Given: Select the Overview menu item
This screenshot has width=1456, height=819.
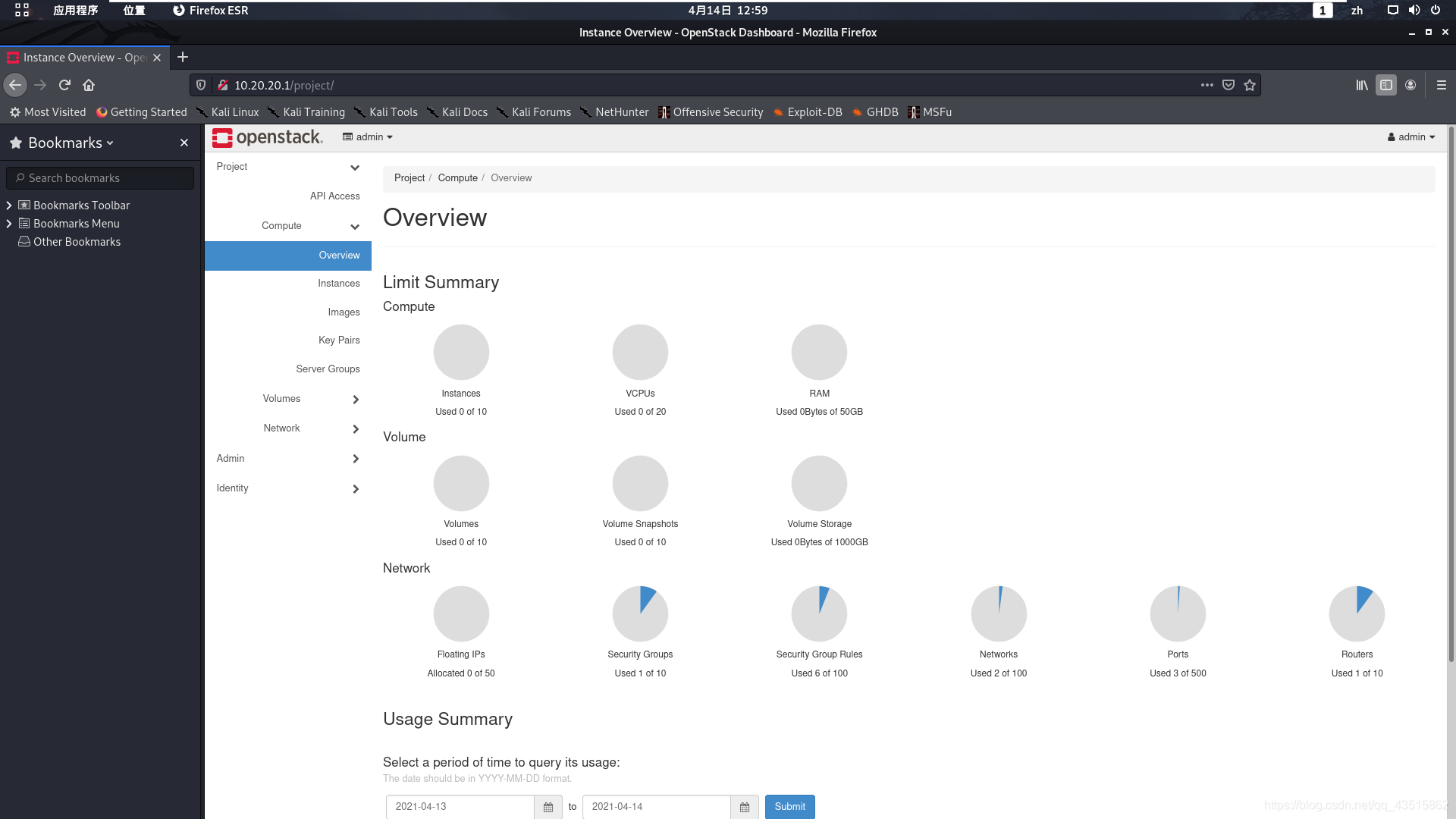Looking at the screenshot, I should 288,256.
